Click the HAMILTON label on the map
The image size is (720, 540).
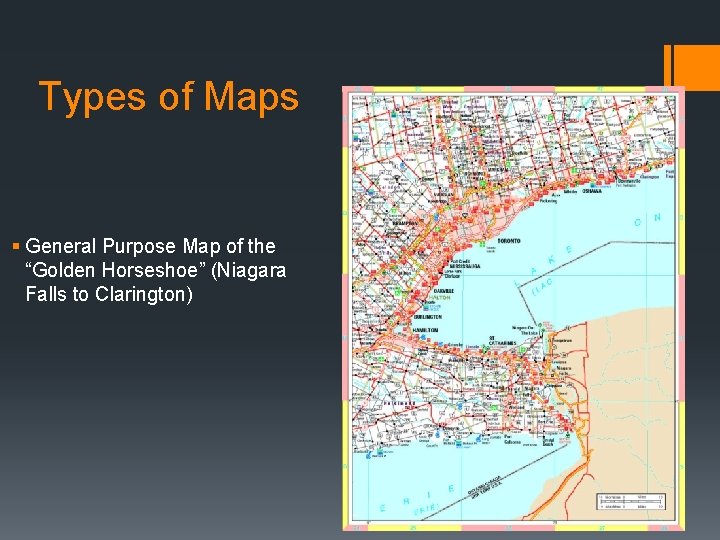(x=425, y=330)
